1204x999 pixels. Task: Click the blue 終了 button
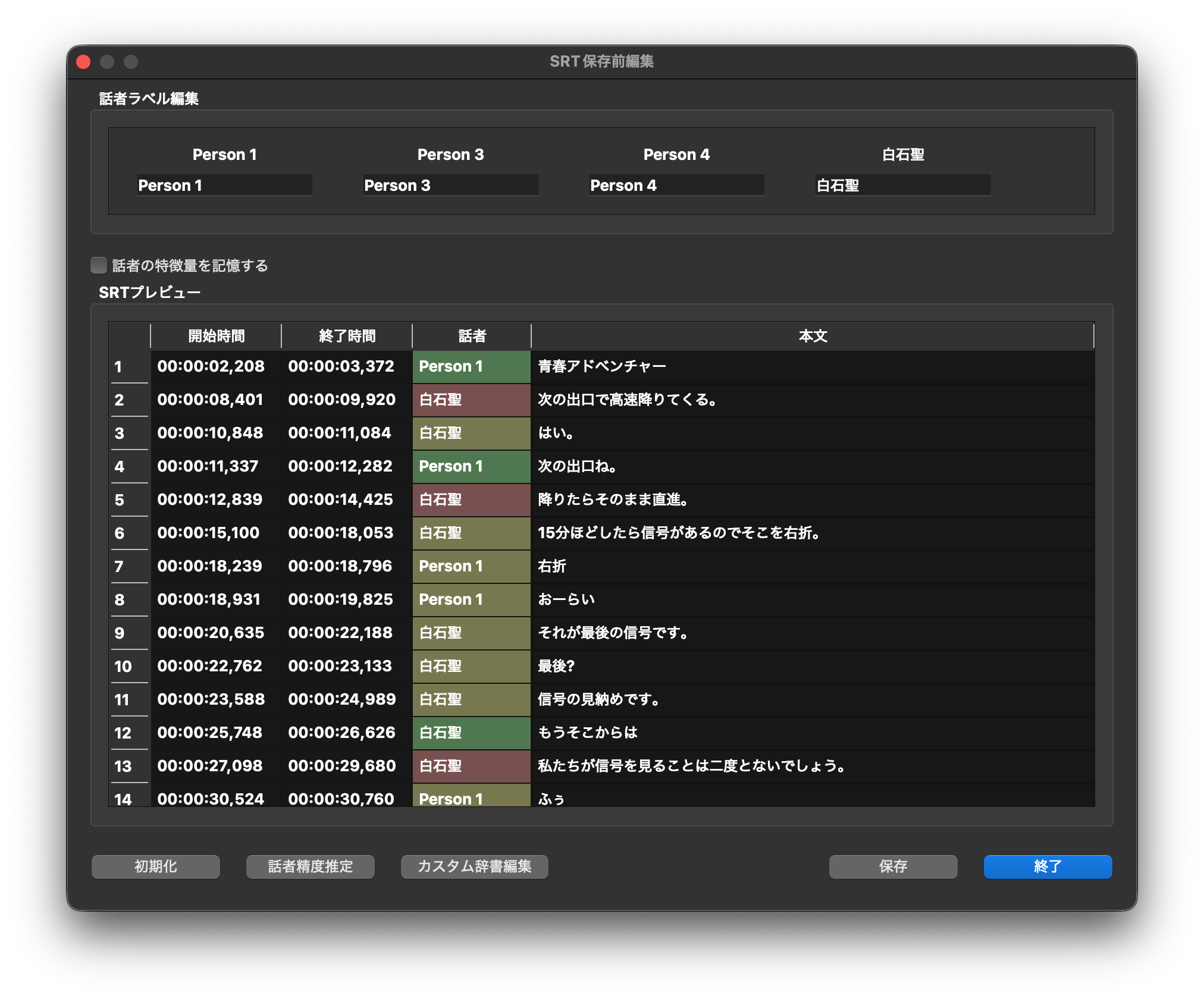[1047, 866]
